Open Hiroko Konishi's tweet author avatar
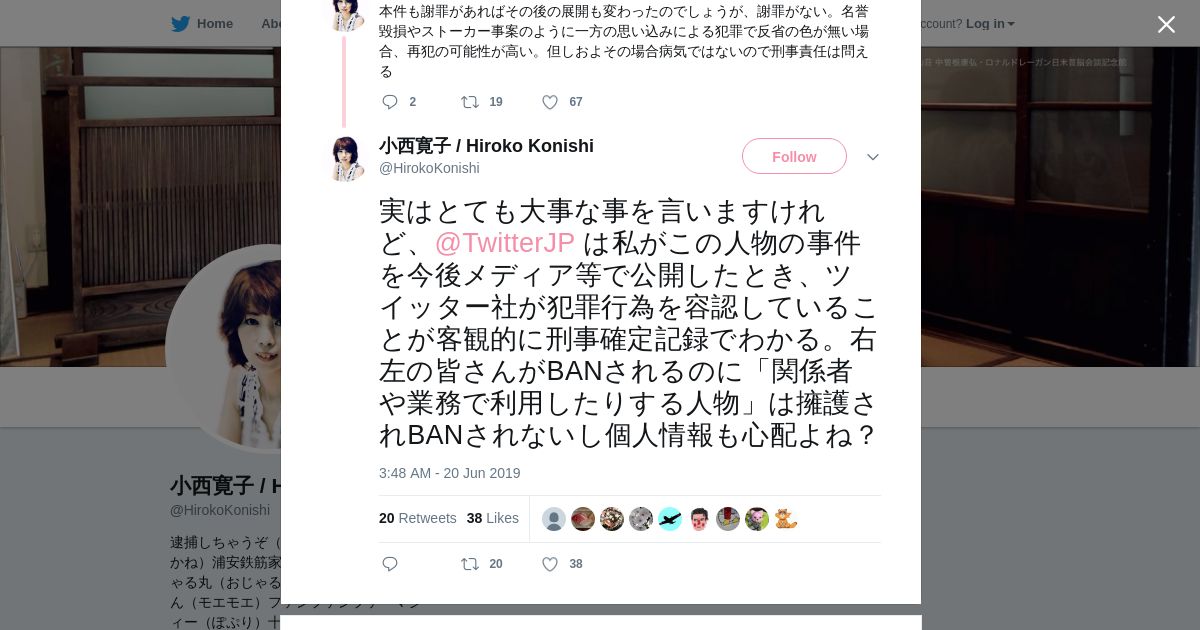 tap(346, 158)
